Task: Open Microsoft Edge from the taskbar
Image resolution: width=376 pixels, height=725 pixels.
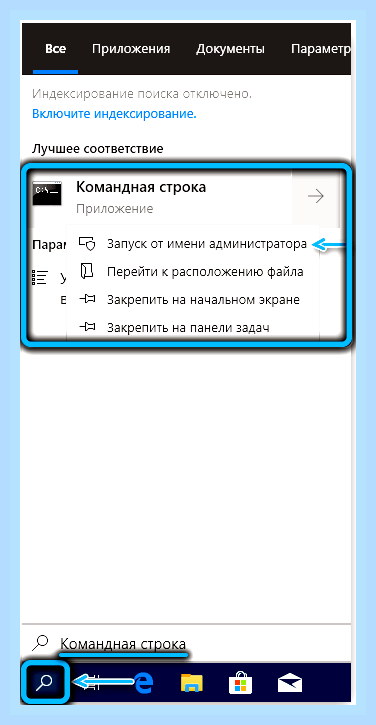Action: tap(143, 682)
